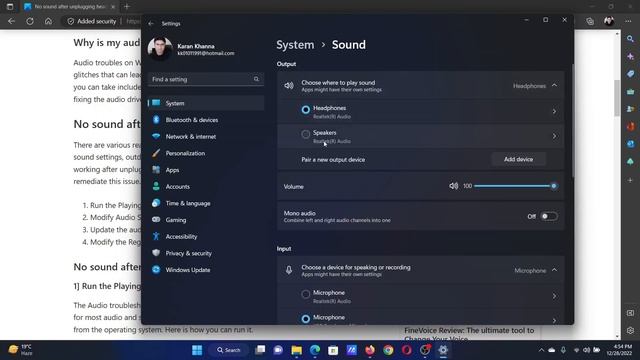Open browser sidebar settings gear
Viewport: 640px width, 360px height.
click(631, 330)
